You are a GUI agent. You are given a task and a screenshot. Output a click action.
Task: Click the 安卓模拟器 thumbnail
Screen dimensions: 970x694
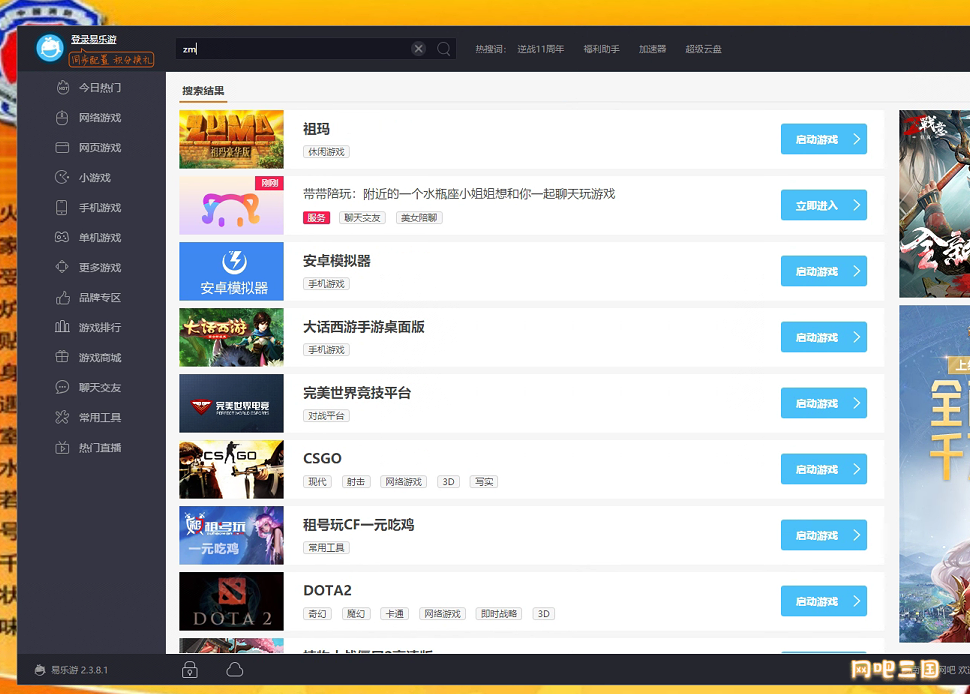pyautogui.click(x=231, y=271)
